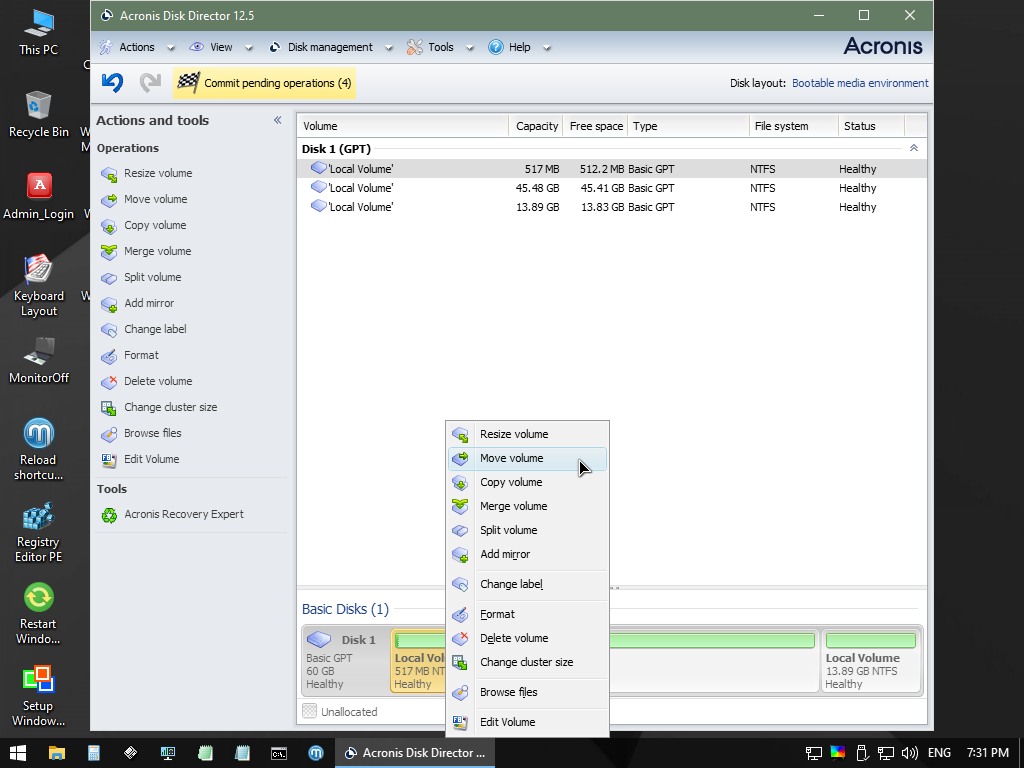
Task: Open the Help menu
Action: [511, 47]
